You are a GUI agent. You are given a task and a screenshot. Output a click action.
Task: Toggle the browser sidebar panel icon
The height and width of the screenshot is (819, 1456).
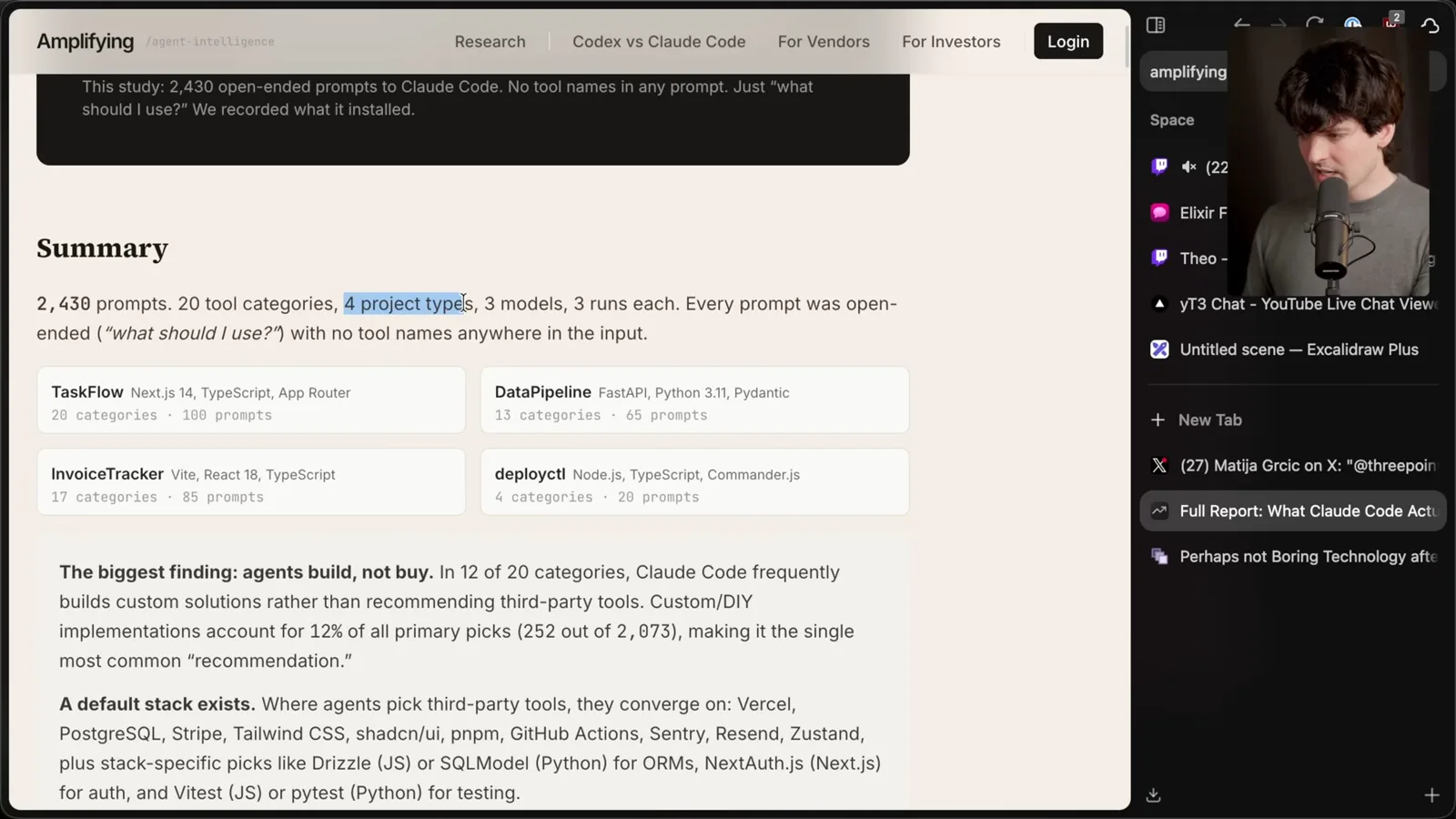pos(1156,25)
